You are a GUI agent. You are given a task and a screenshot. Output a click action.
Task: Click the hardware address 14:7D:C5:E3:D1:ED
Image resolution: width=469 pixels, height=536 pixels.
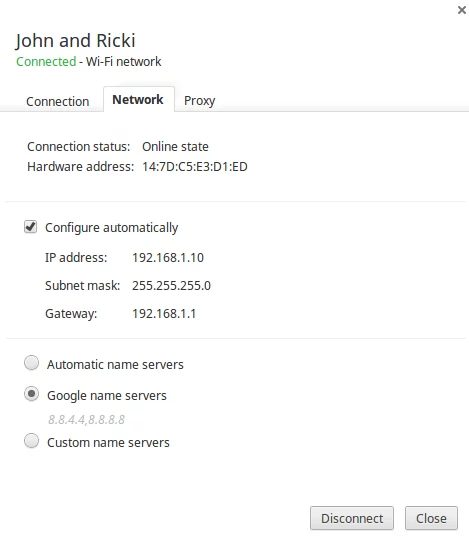[x=195, y=167]
